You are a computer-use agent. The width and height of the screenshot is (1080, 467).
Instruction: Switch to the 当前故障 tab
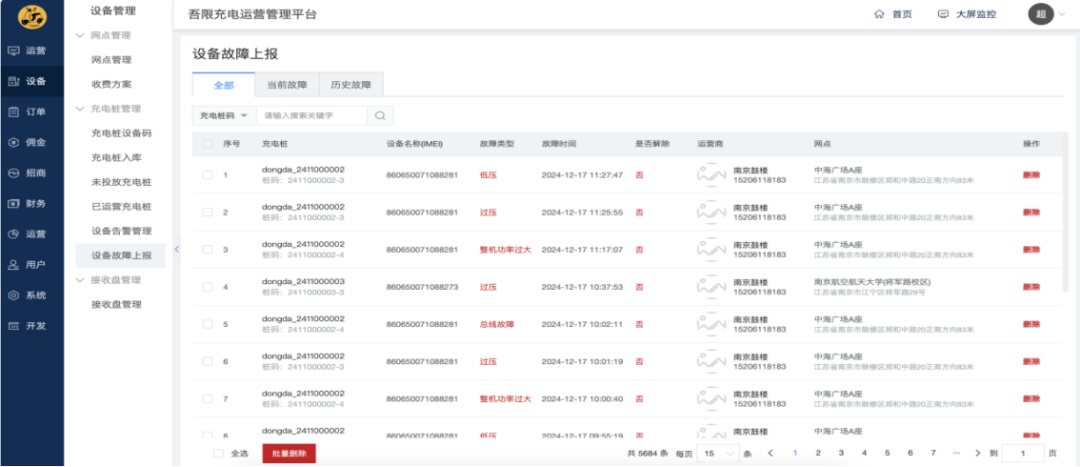point(287,85)
